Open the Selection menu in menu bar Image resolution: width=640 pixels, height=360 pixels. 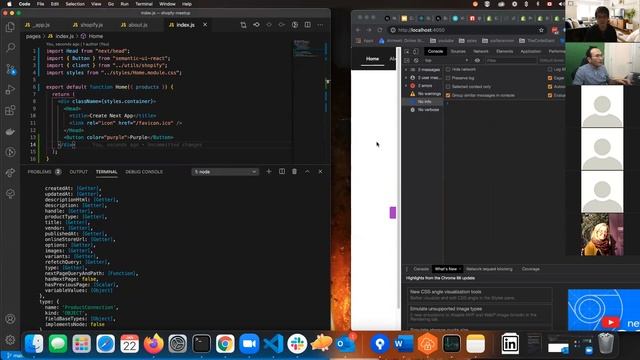pyautogui.click(x=75, y=4)
